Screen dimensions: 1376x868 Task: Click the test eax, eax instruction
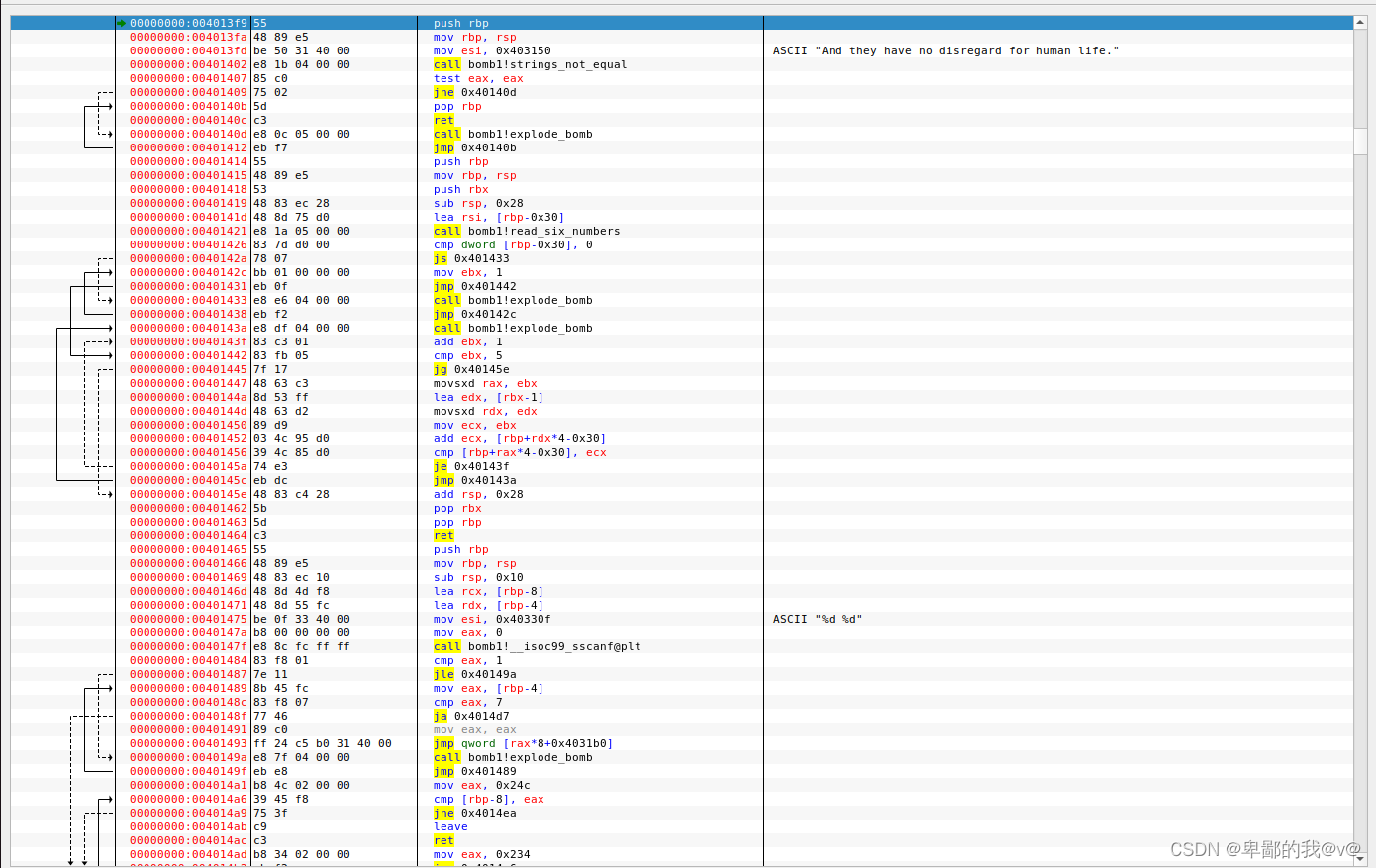(x=478, y=78)
